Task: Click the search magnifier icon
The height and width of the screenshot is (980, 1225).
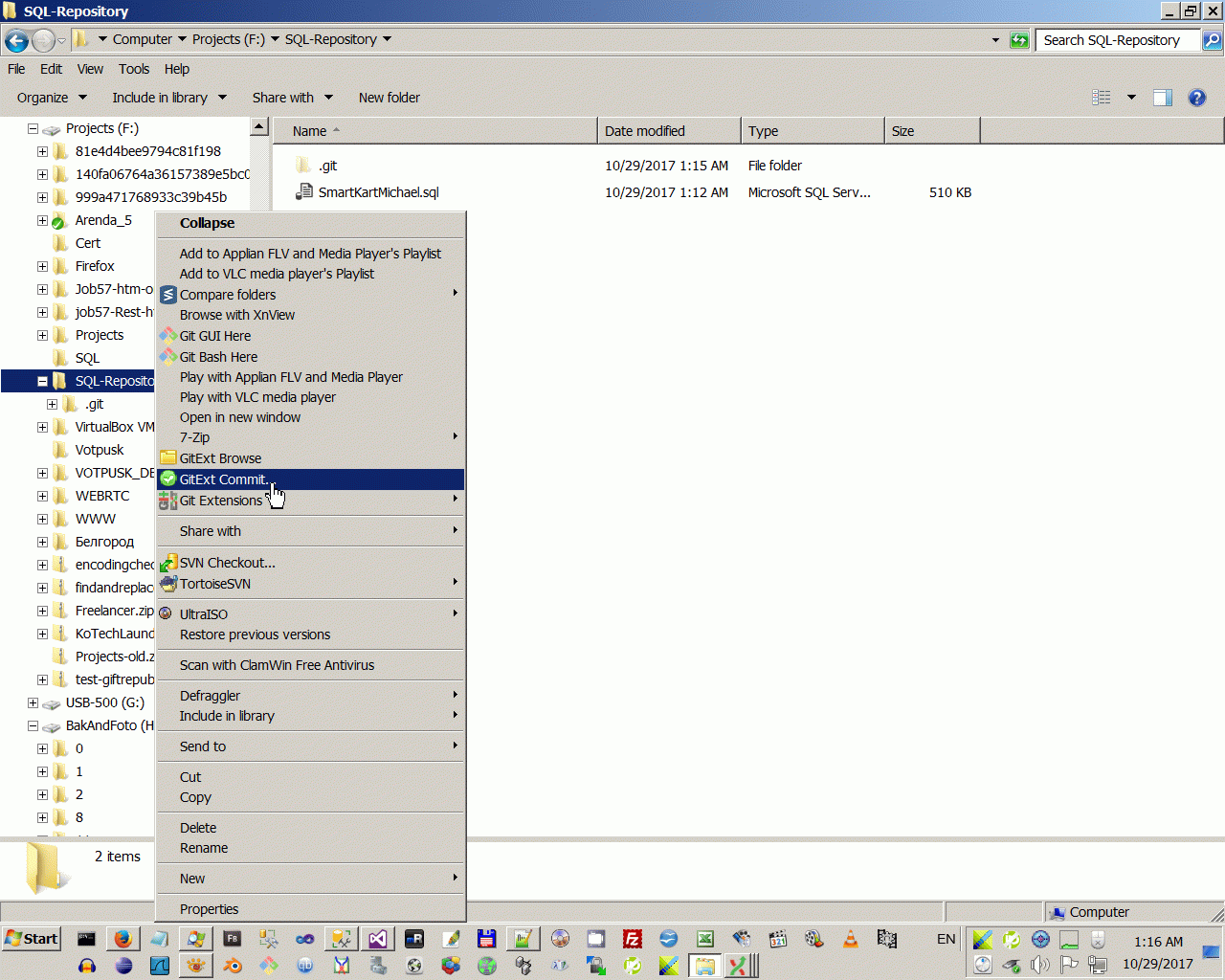Action: click(1212, 40)
